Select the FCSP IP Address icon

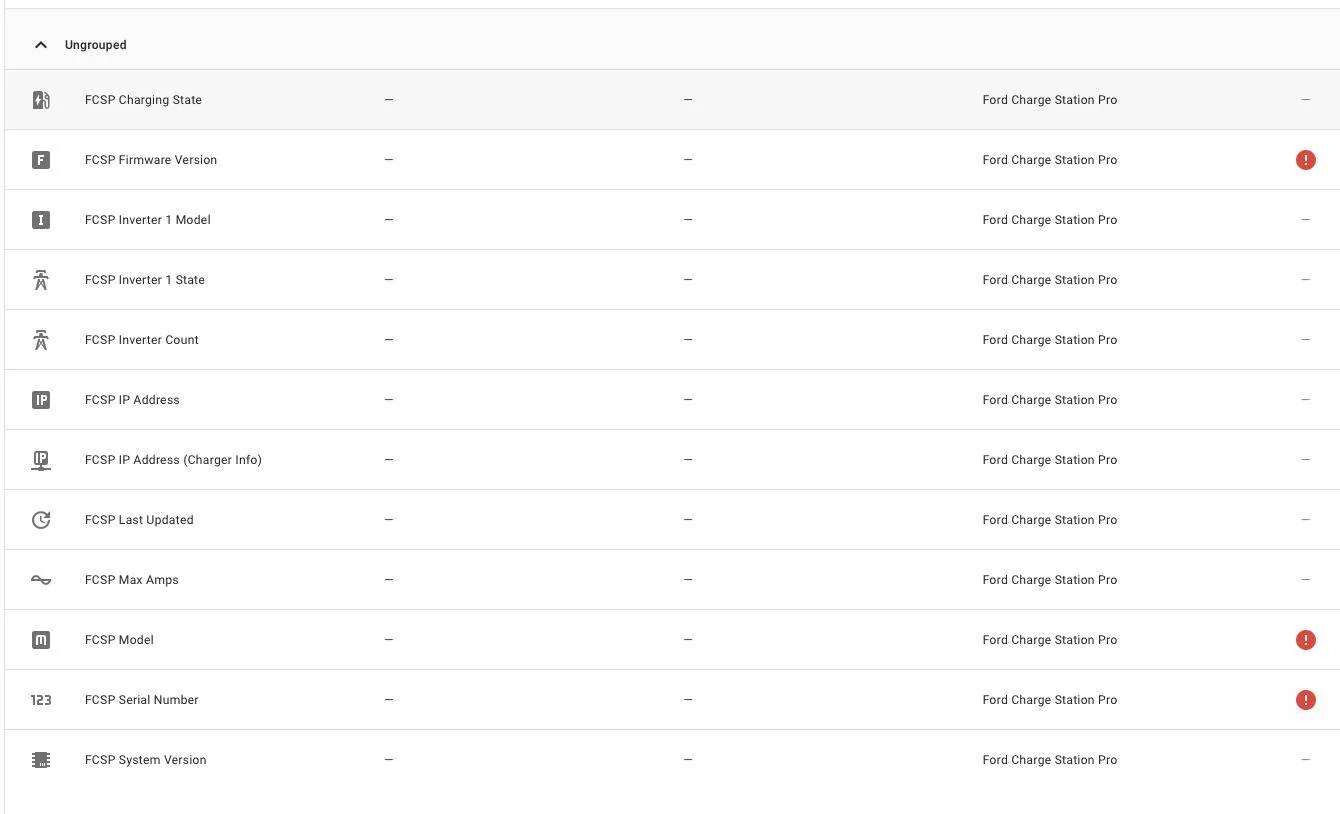(x=41, y=399)
